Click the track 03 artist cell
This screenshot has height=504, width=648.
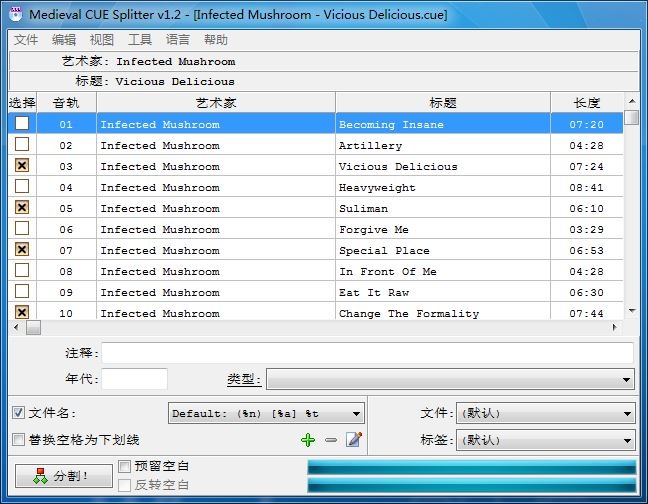click(x=216, y=166)
